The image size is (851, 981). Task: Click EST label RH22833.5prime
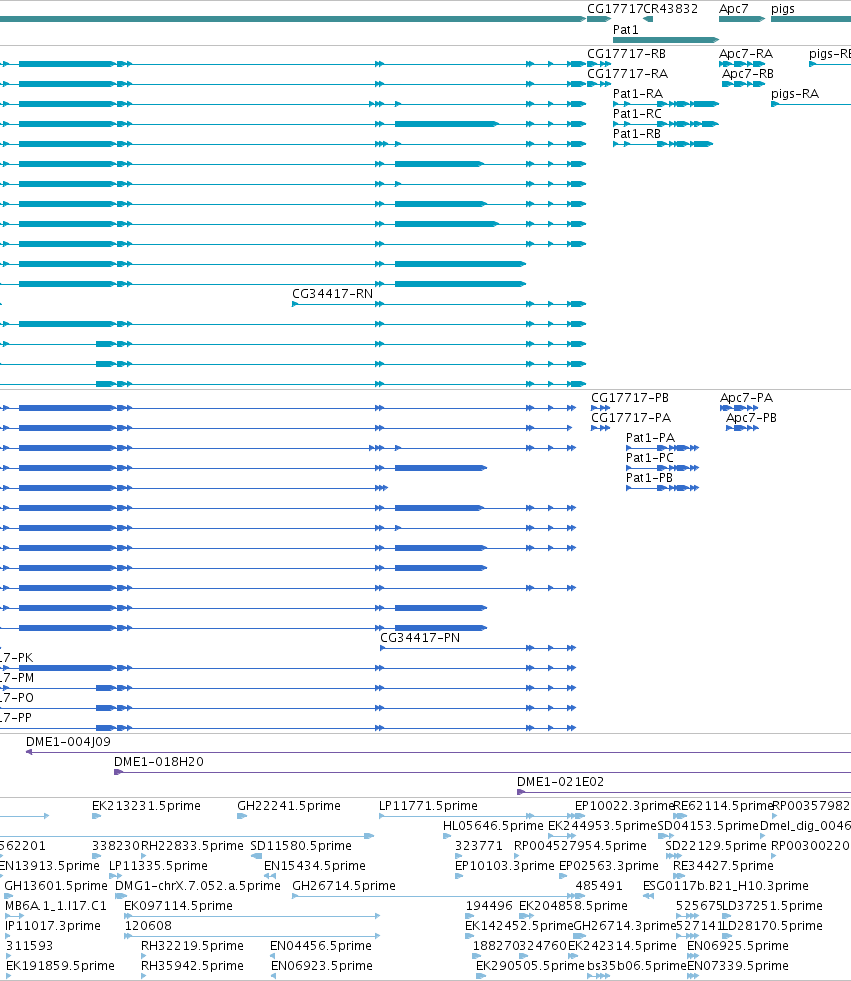(x=192, y=846)
